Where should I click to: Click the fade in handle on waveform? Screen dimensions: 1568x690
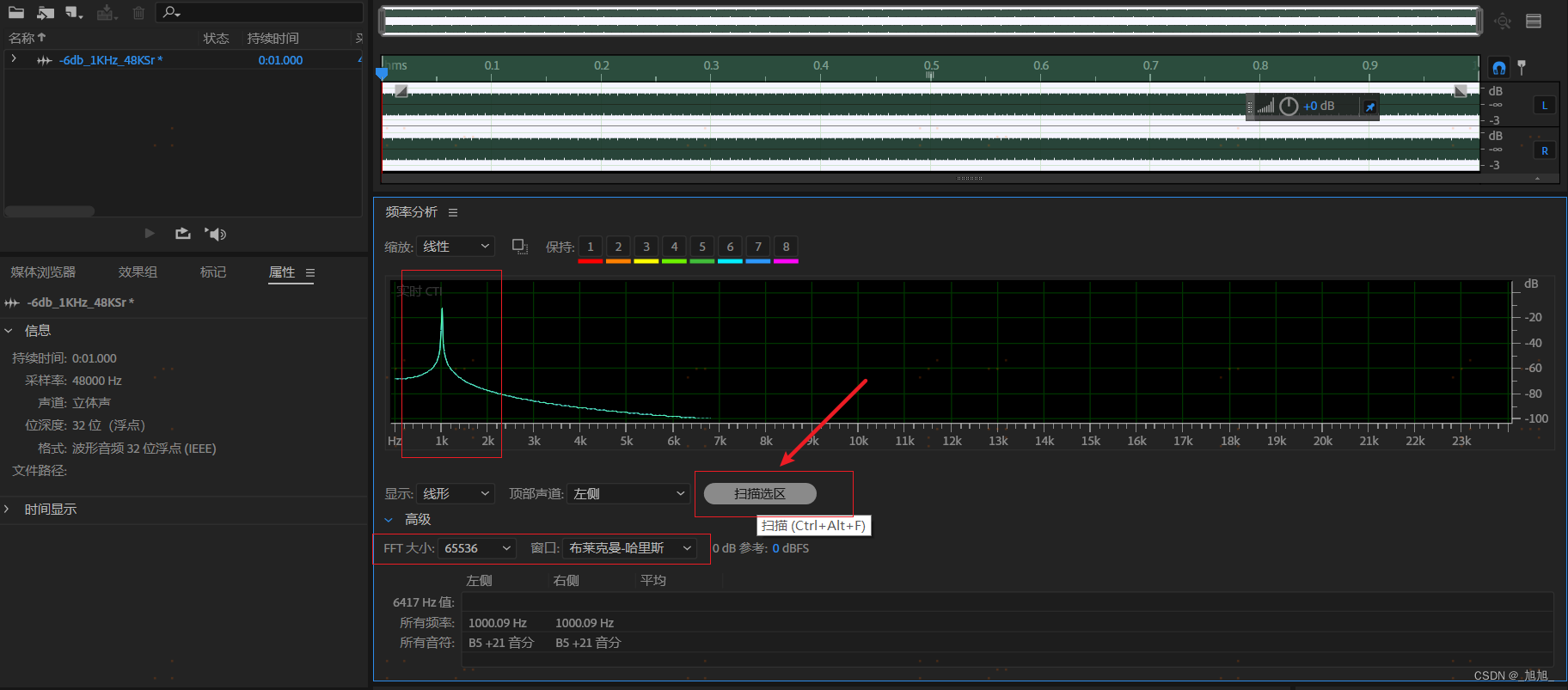pyautogui.click(x=401, y=91)
